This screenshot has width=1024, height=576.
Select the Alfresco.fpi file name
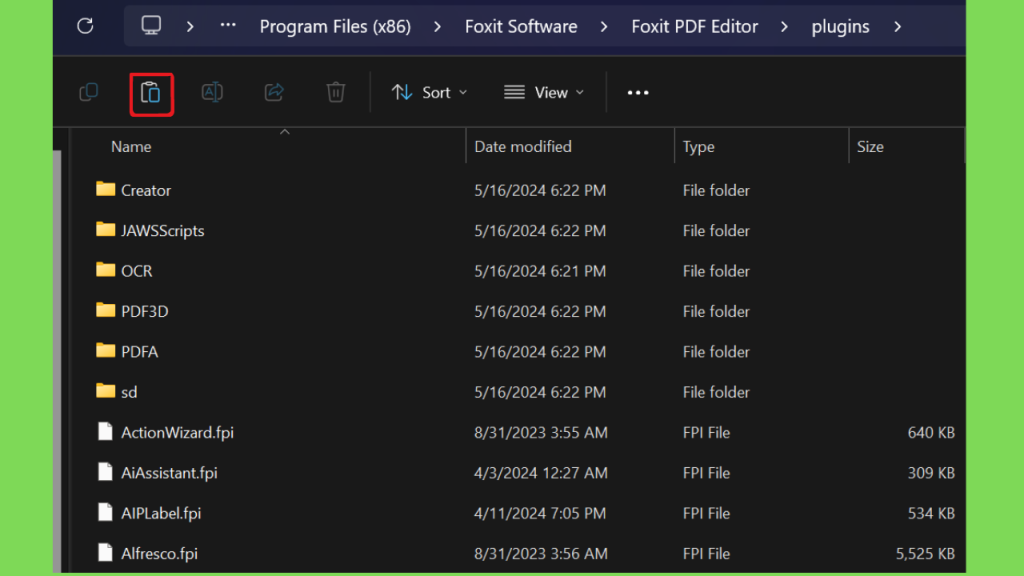159,554
